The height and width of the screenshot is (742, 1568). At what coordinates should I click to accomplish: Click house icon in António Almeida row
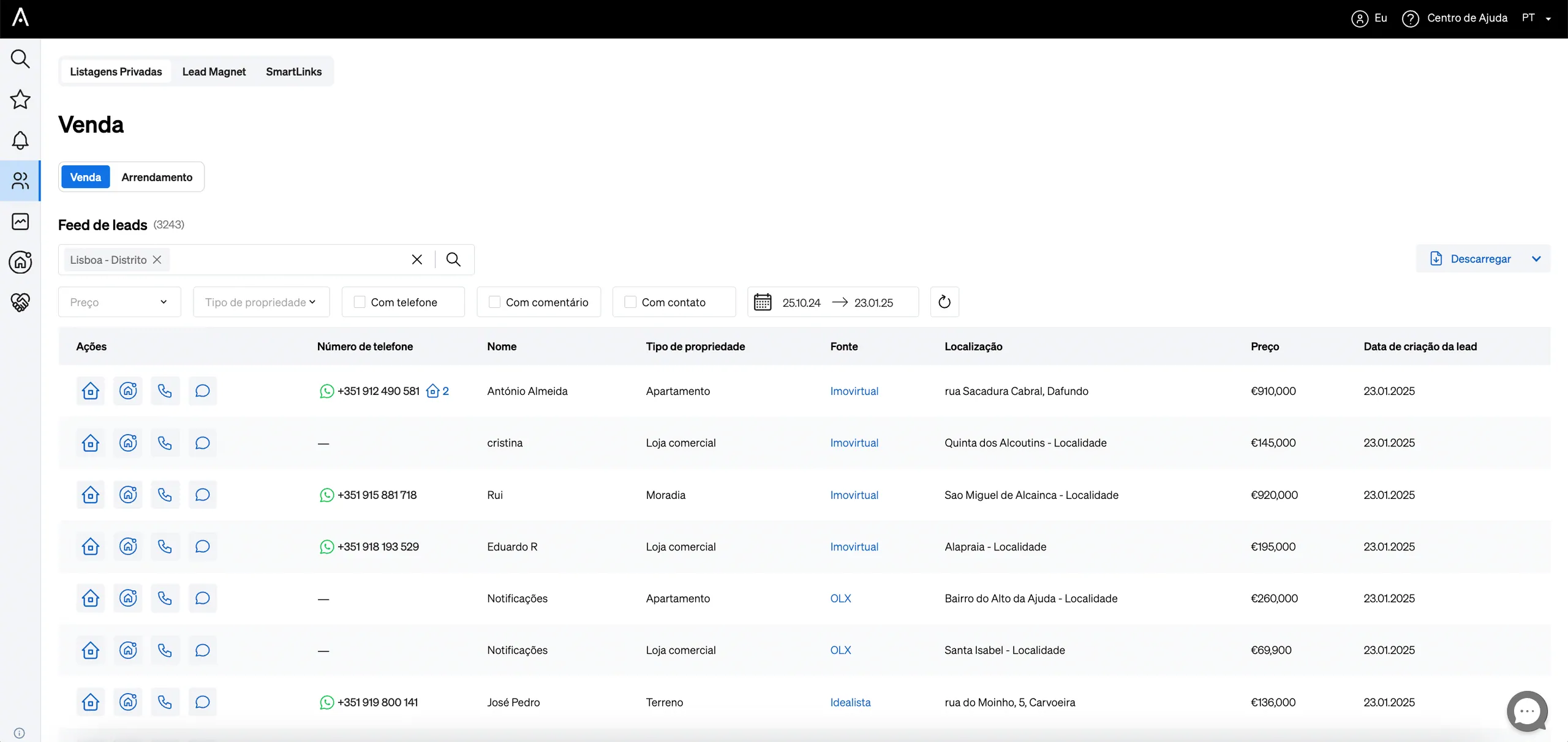[x=91, y=391]
